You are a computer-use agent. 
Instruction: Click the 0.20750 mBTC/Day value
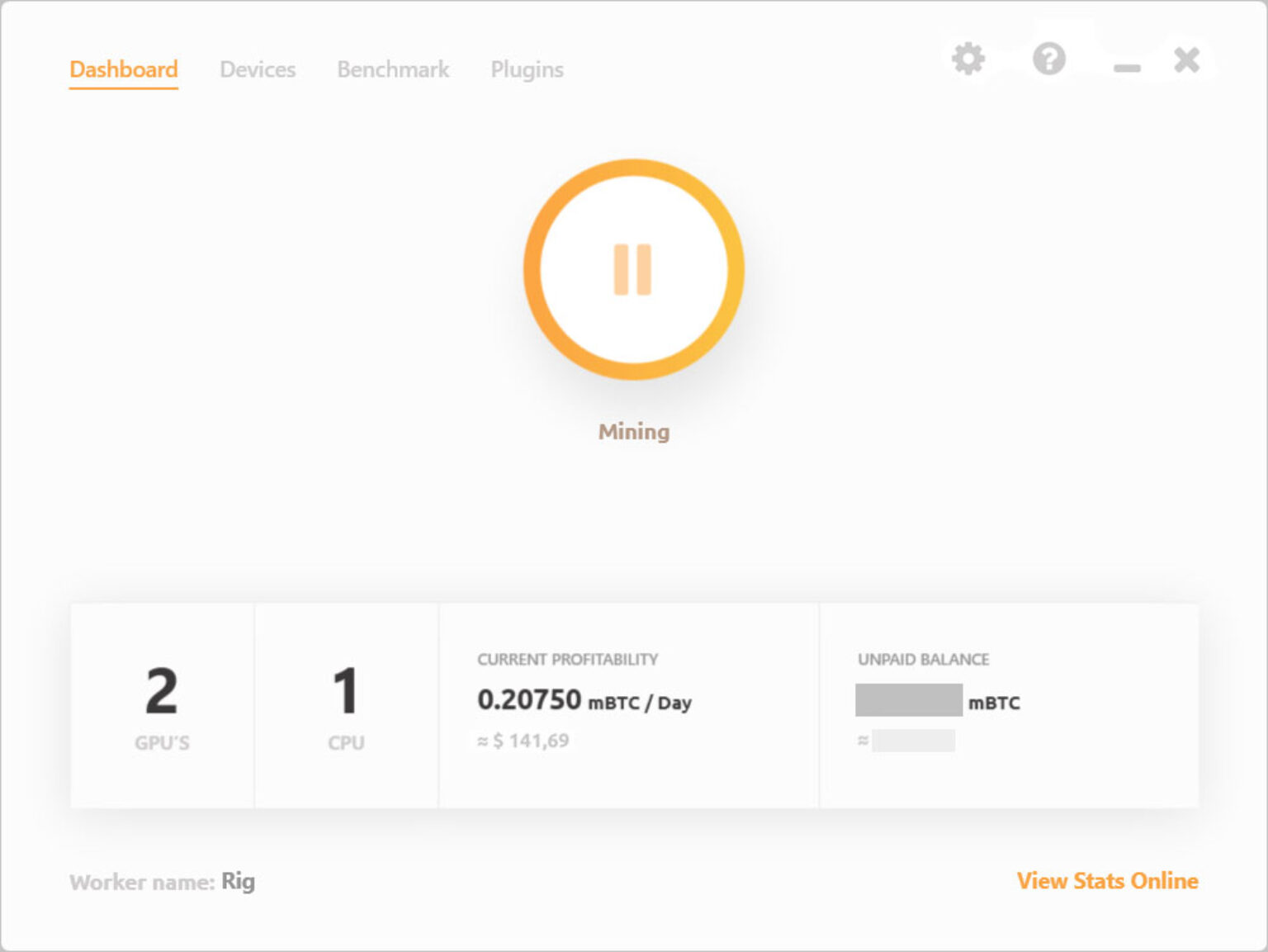(x=584, y=700)
